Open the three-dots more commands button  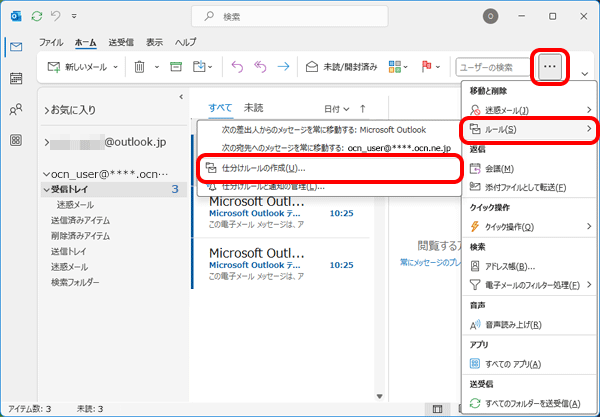coord(550,67)
